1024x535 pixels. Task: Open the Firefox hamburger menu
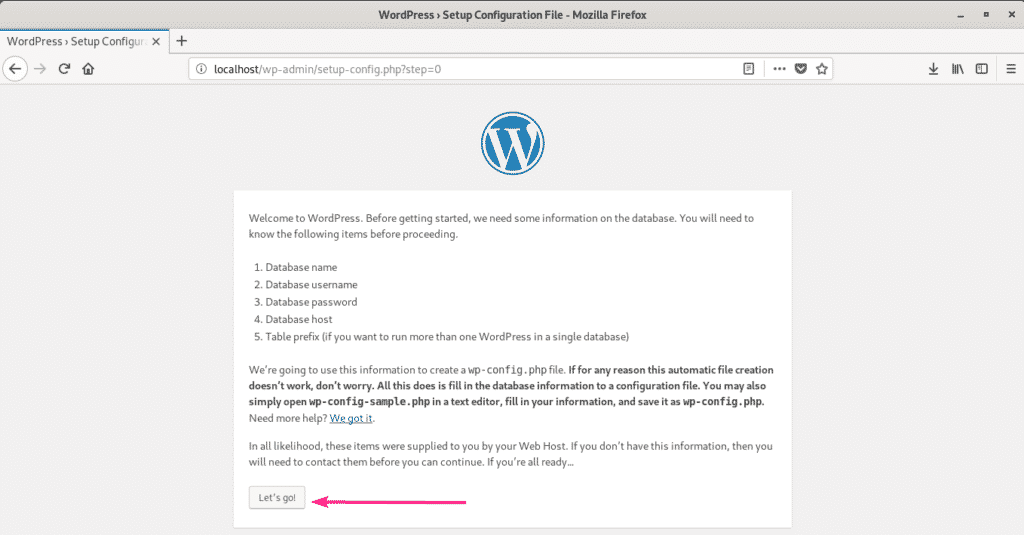[1007, 69]
